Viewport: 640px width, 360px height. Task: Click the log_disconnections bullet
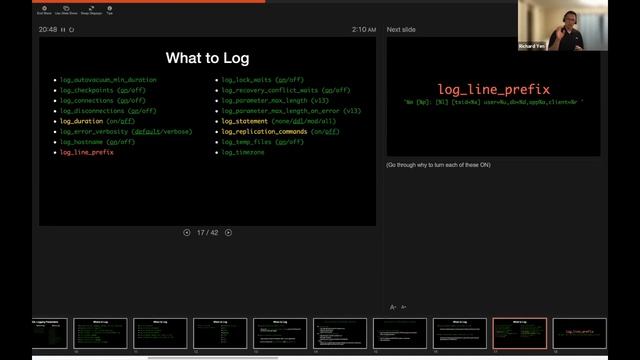[x=108, y=111]
